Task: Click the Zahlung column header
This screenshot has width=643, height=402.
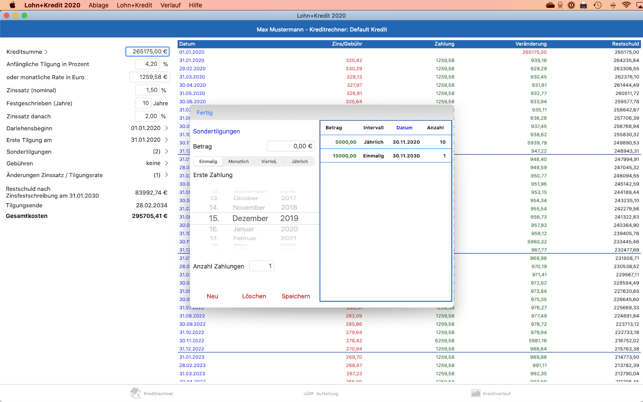Action: 444,44
